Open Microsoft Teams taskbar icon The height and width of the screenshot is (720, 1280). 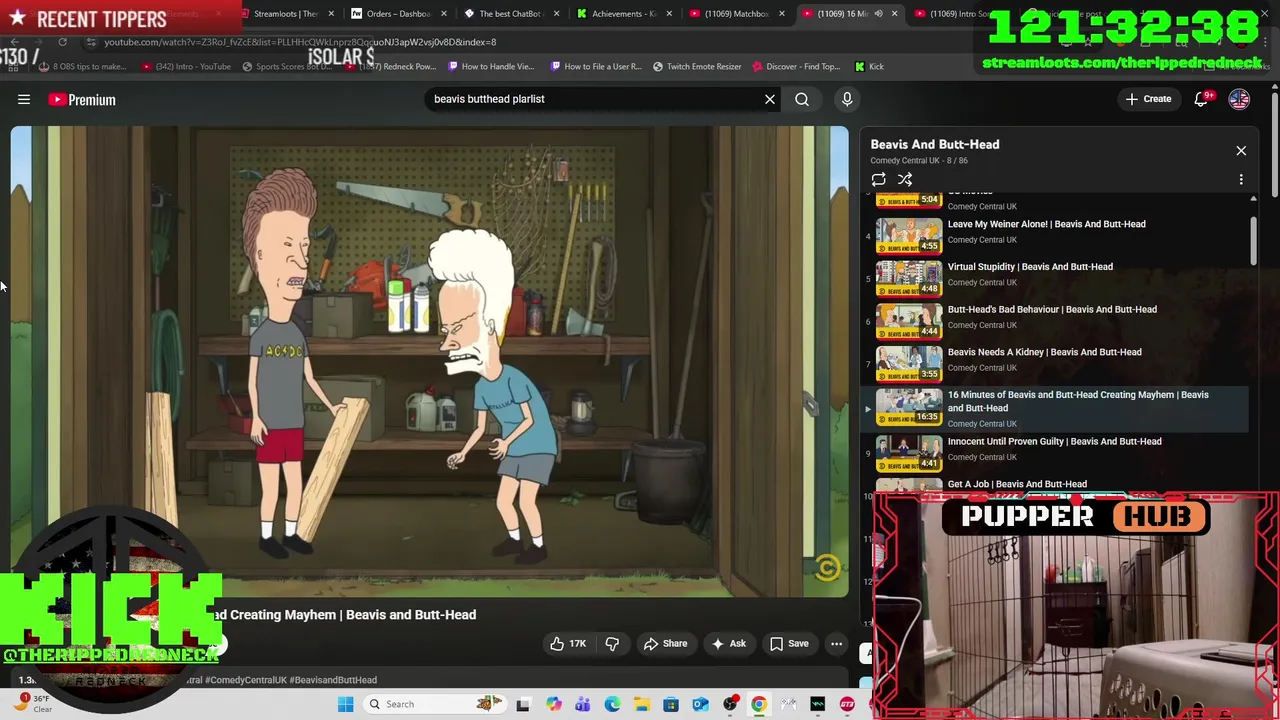click(582, 704)
